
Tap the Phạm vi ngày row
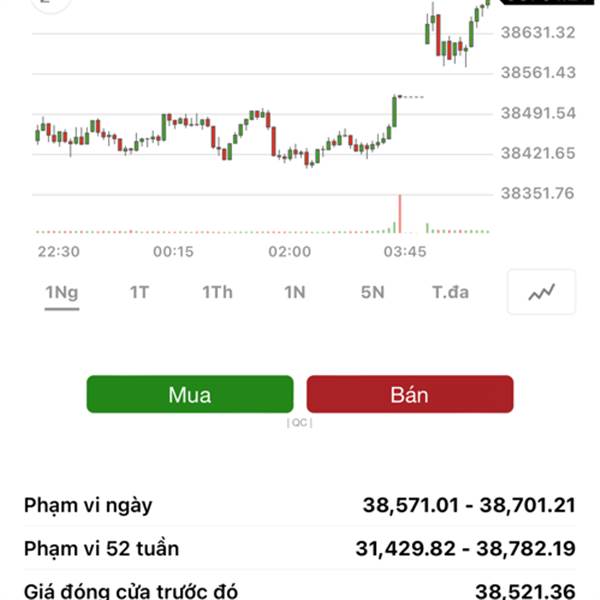300,505
